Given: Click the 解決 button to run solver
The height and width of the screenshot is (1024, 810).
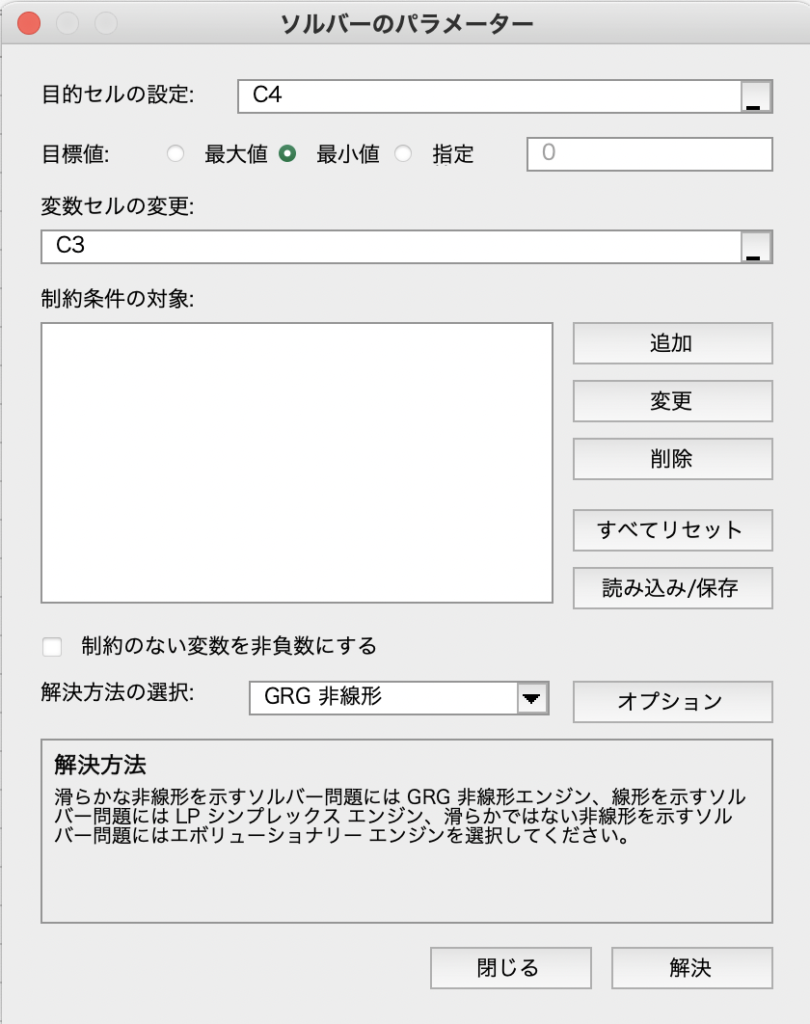Looking at the screenshot, I should (692, 968).
